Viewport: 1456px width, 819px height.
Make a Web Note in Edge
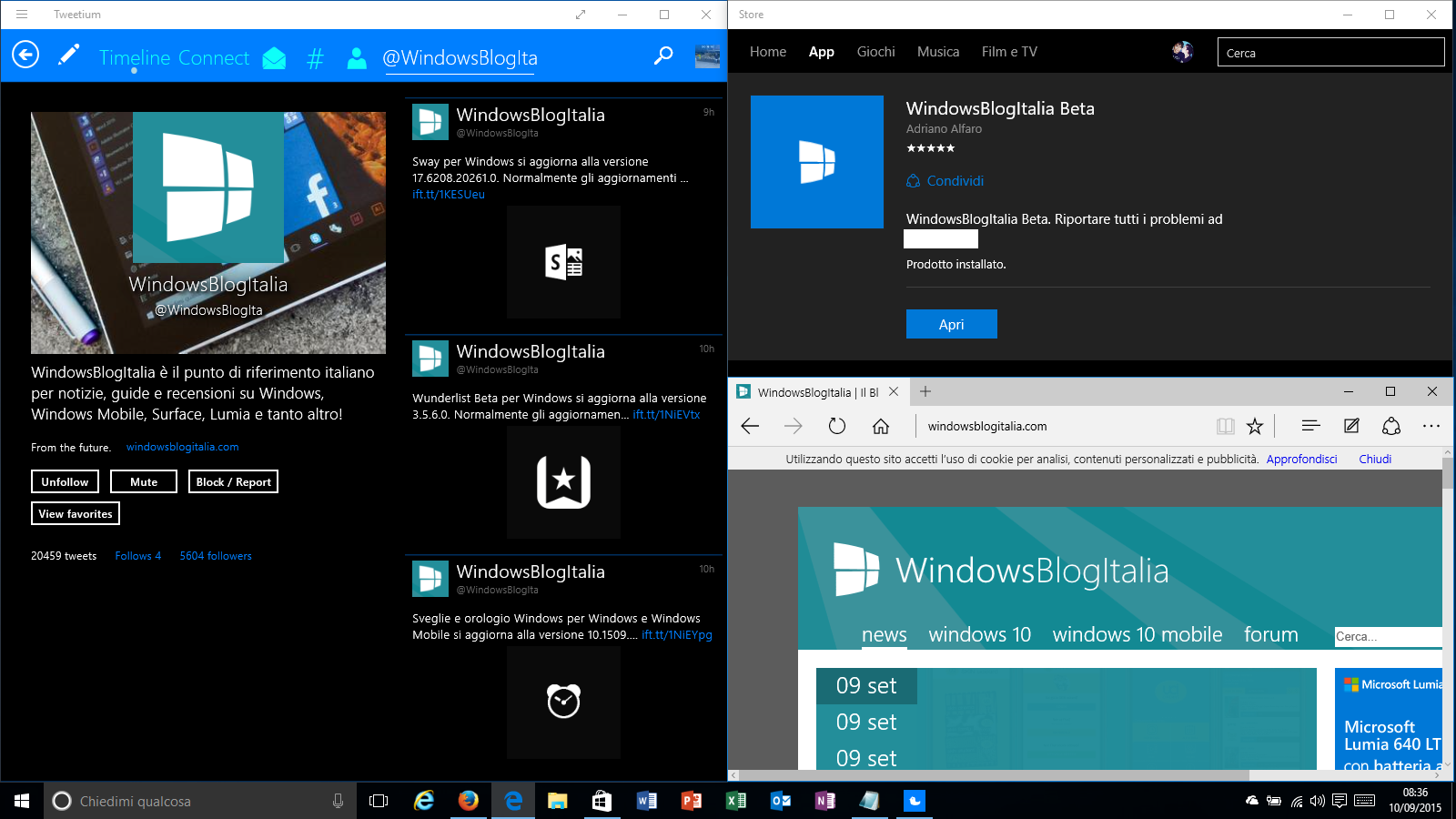1351,426
